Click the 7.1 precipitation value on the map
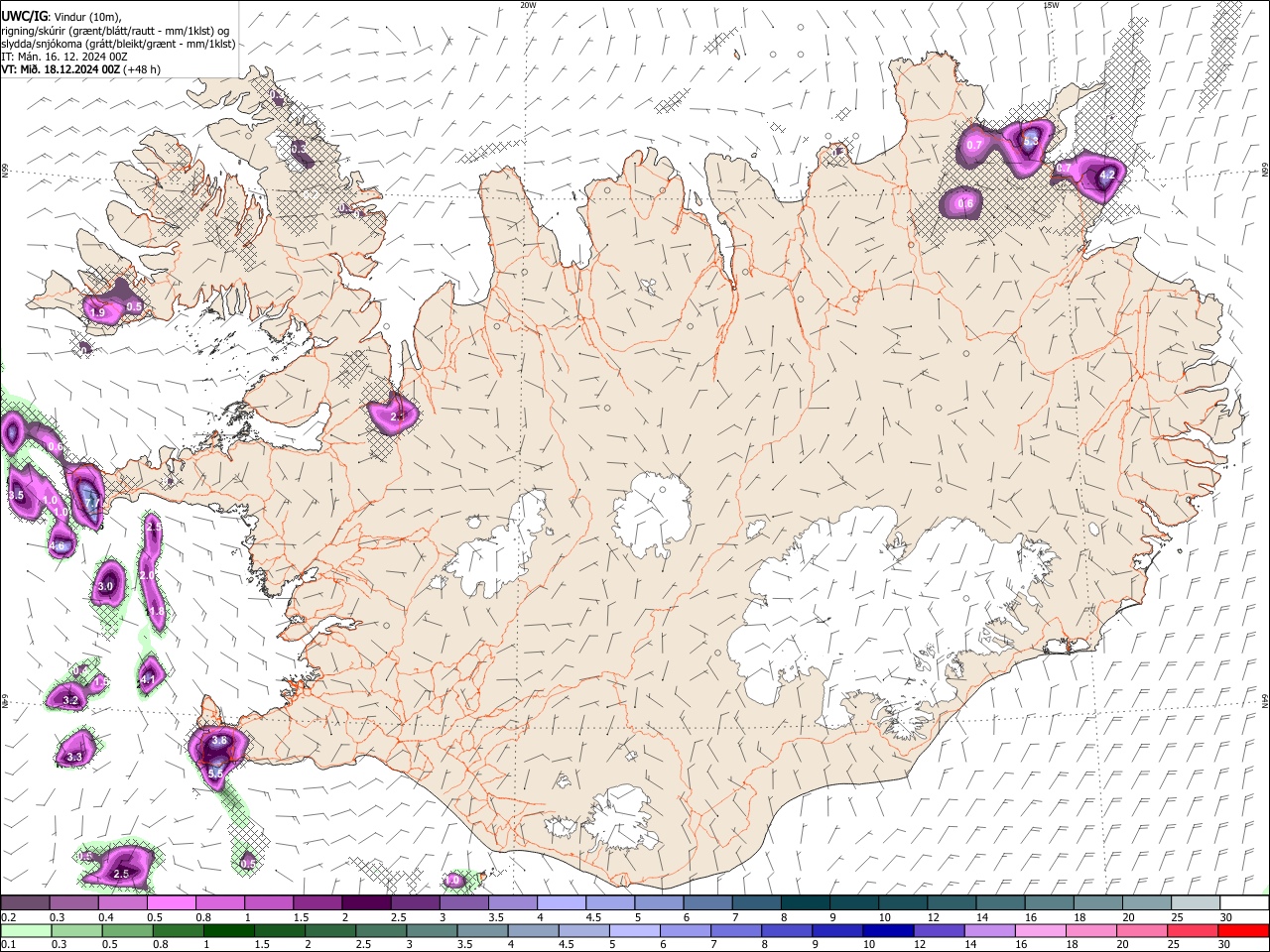This screenshot has height=952, width=1270. pyautogui.click(x=92, y=504)
